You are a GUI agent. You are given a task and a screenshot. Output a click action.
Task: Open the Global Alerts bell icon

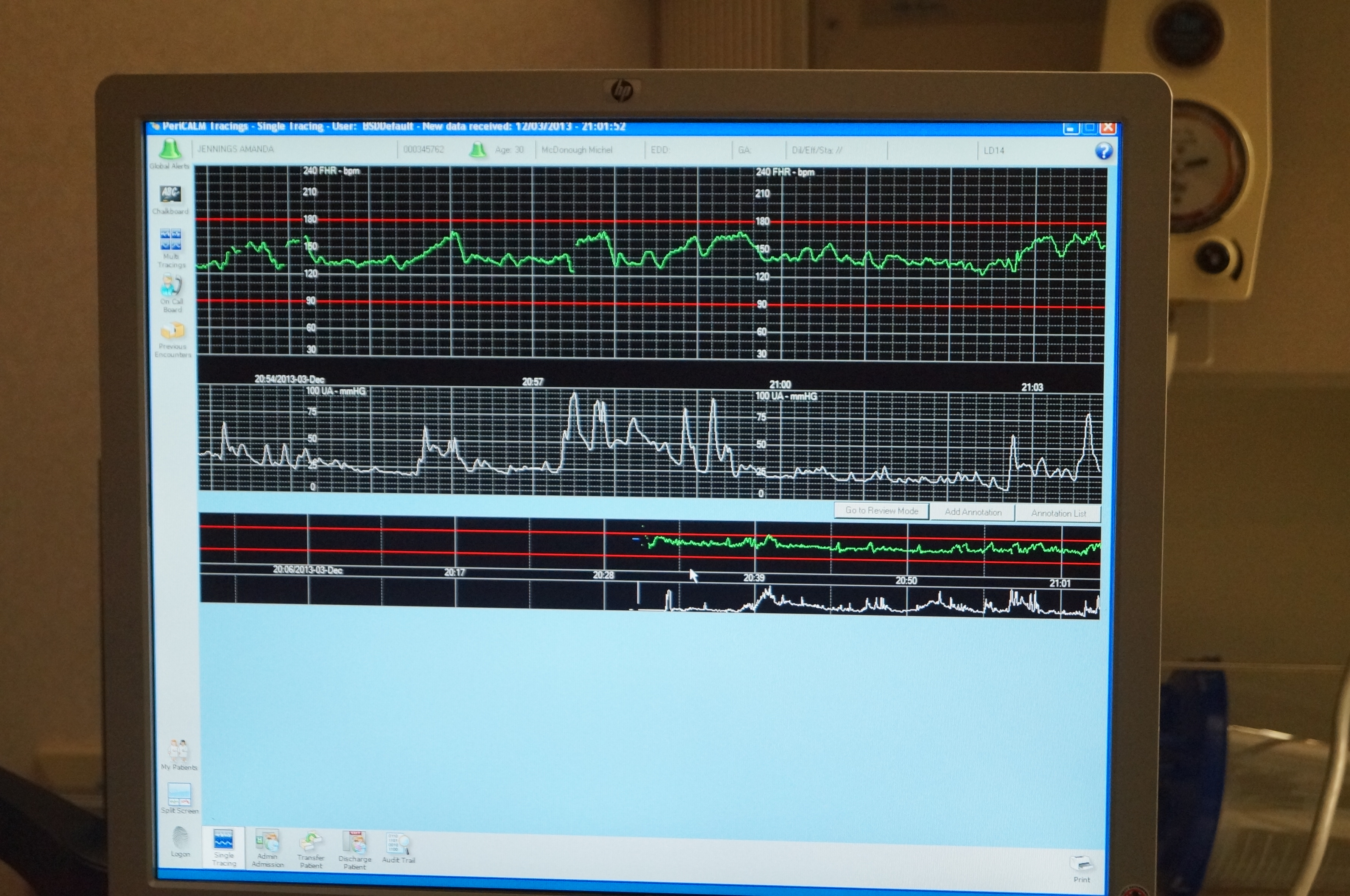coord(170,150)
